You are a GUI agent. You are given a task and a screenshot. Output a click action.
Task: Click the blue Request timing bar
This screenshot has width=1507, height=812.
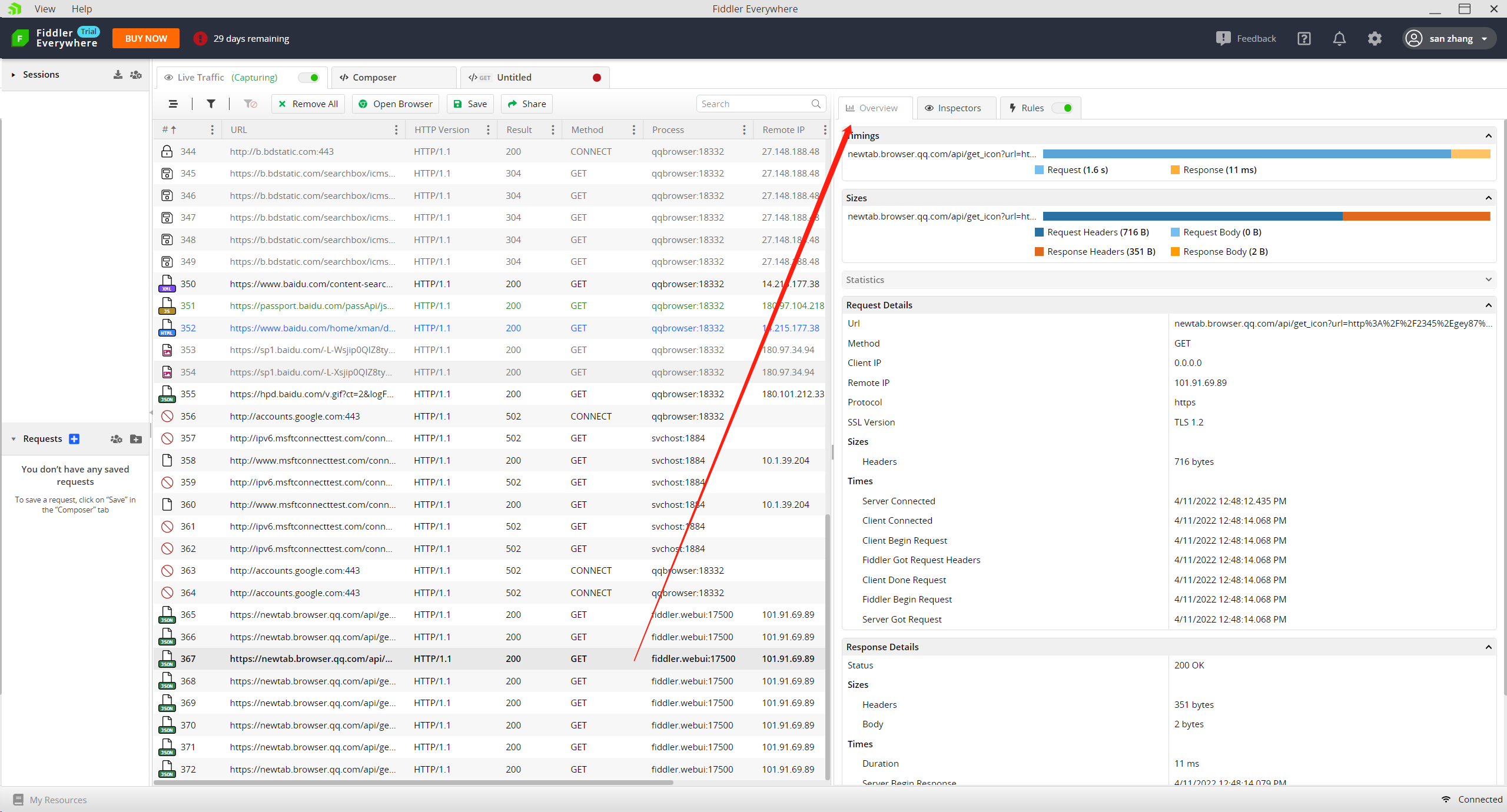point(1247,154)
